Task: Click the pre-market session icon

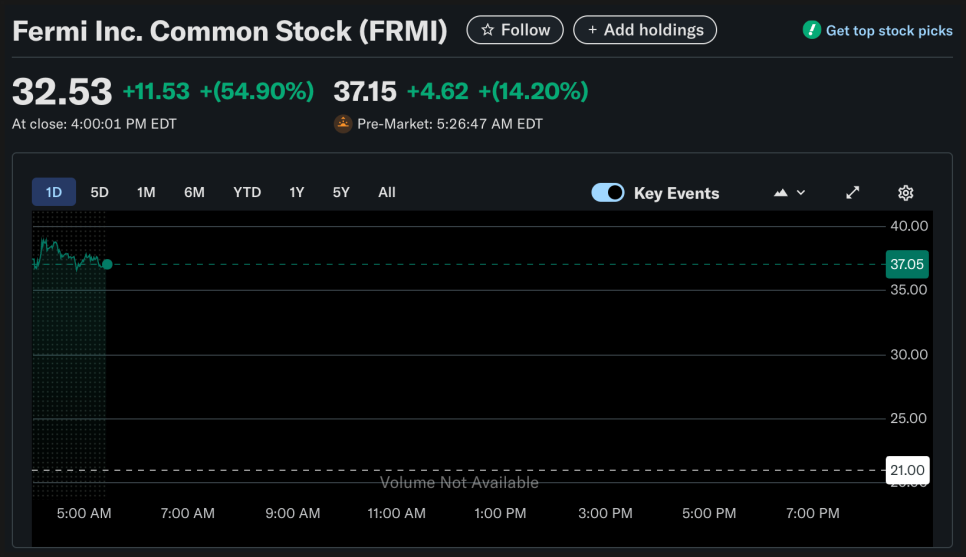Action: pos(343,125)
